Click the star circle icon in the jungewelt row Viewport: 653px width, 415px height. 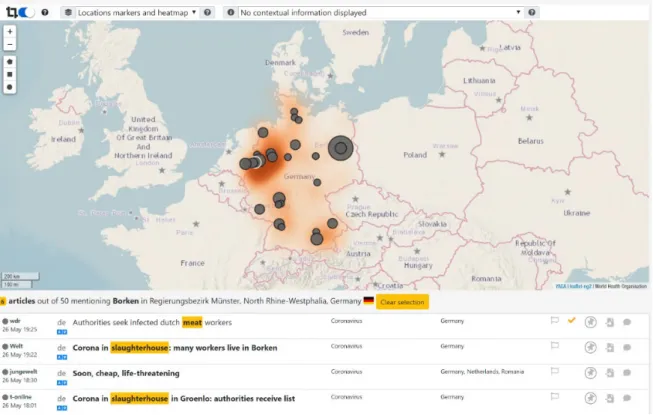591,373
